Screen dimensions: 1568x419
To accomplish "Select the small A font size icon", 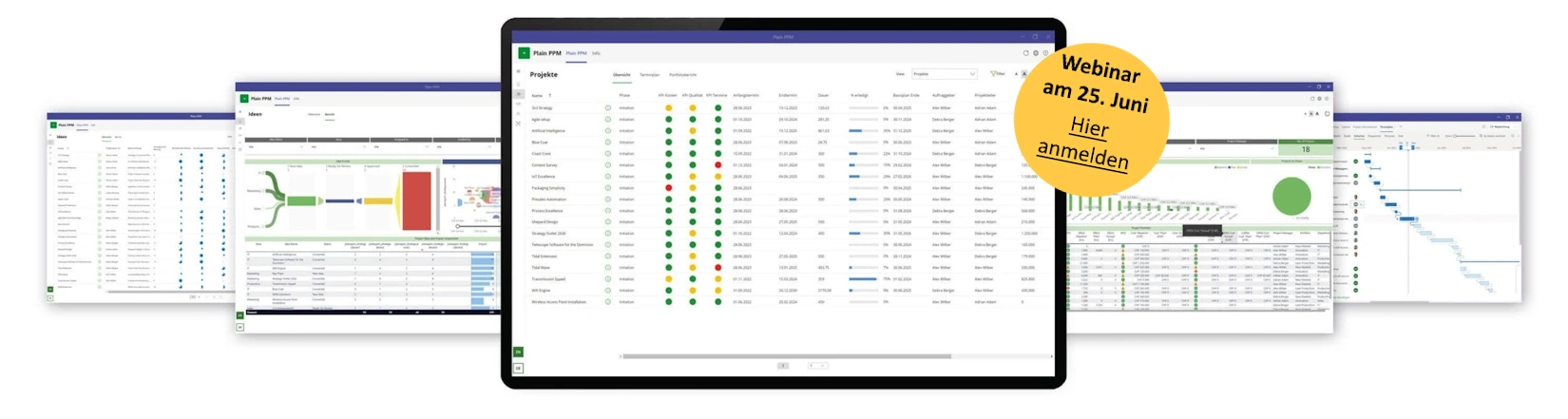I will 1016,74.
